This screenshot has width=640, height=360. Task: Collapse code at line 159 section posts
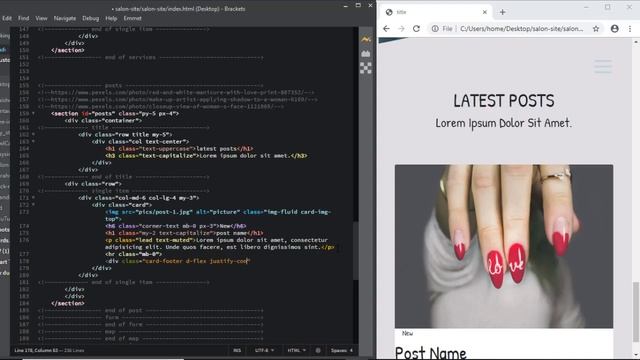(x=33, y=113)
